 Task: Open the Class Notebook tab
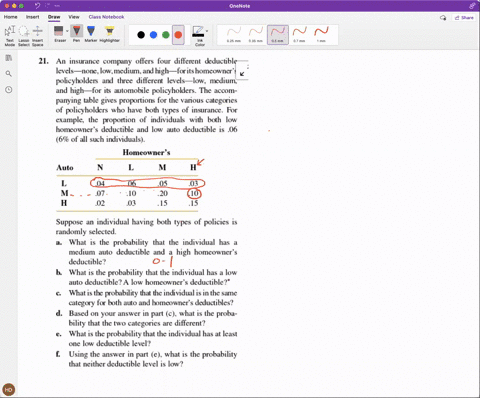(106, 17)
